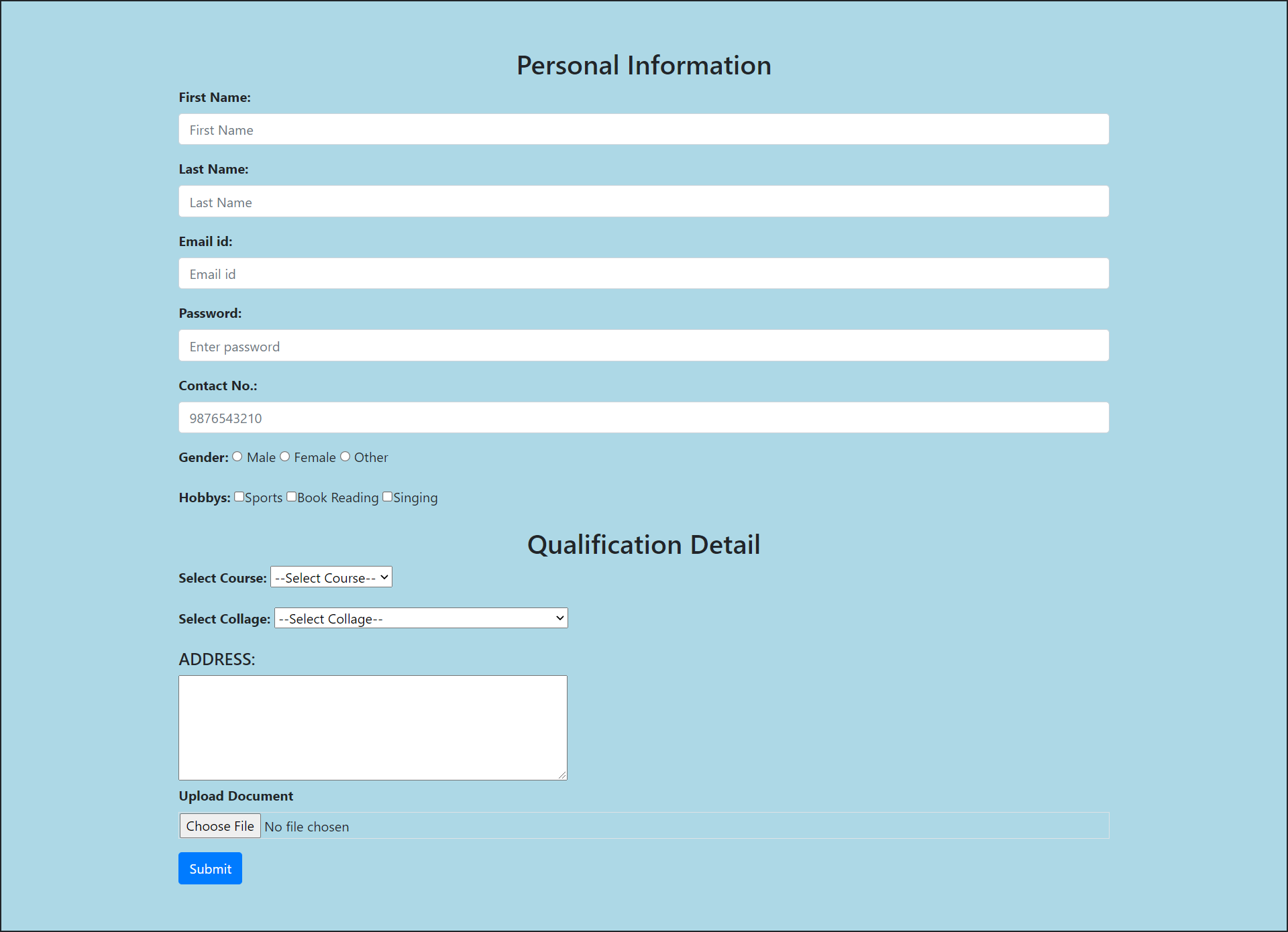Check the Book Reading hobby checkbox

[291, 497]
